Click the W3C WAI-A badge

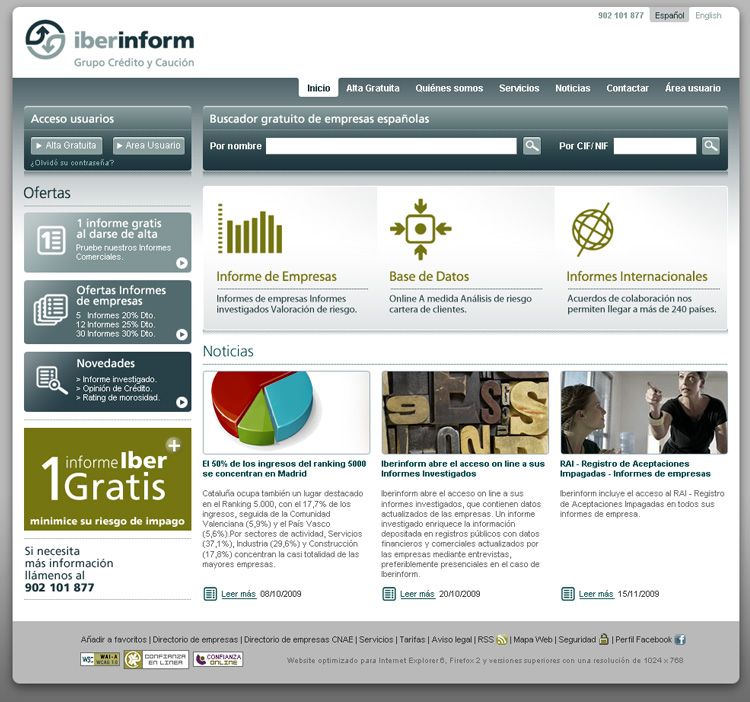click(100, 659)
